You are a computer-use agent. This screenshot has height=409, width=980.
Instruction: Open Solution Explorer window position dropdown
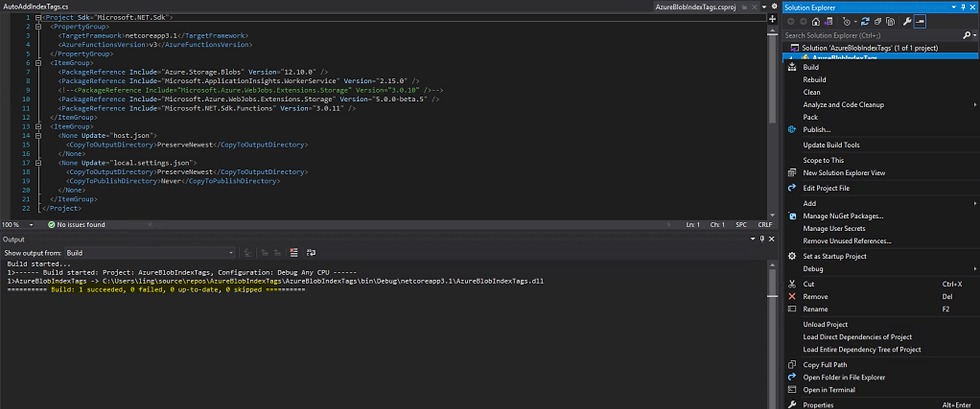coord(954,7)
